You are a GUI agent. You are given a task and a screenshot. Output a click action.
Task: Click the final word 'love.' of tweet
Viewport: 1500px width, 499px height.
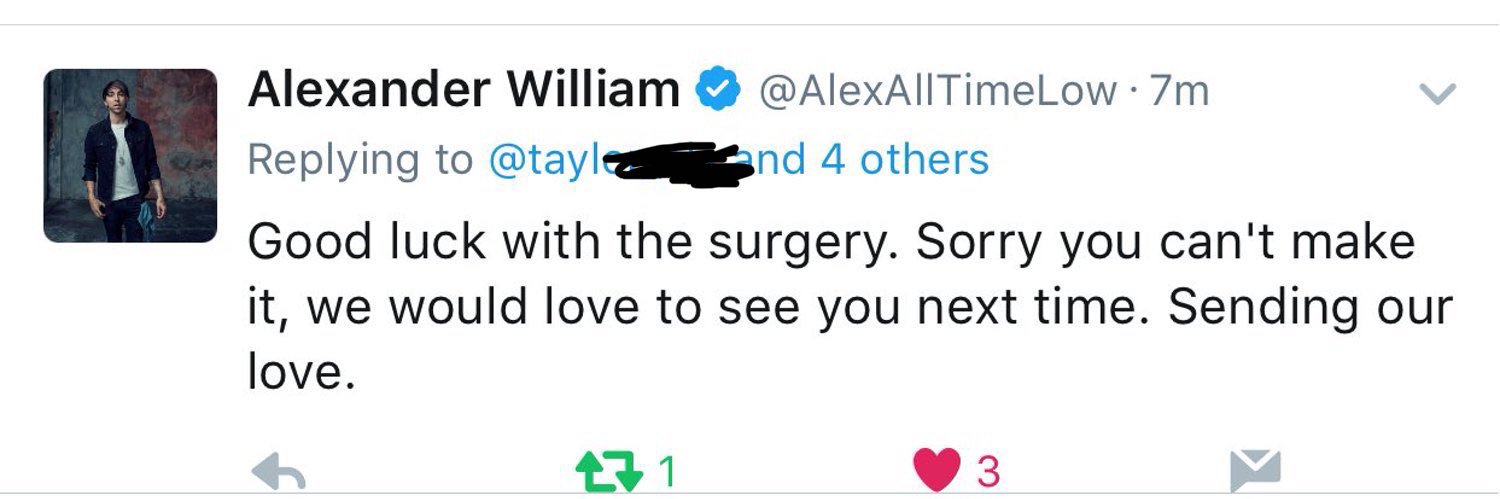pos(302,371)
